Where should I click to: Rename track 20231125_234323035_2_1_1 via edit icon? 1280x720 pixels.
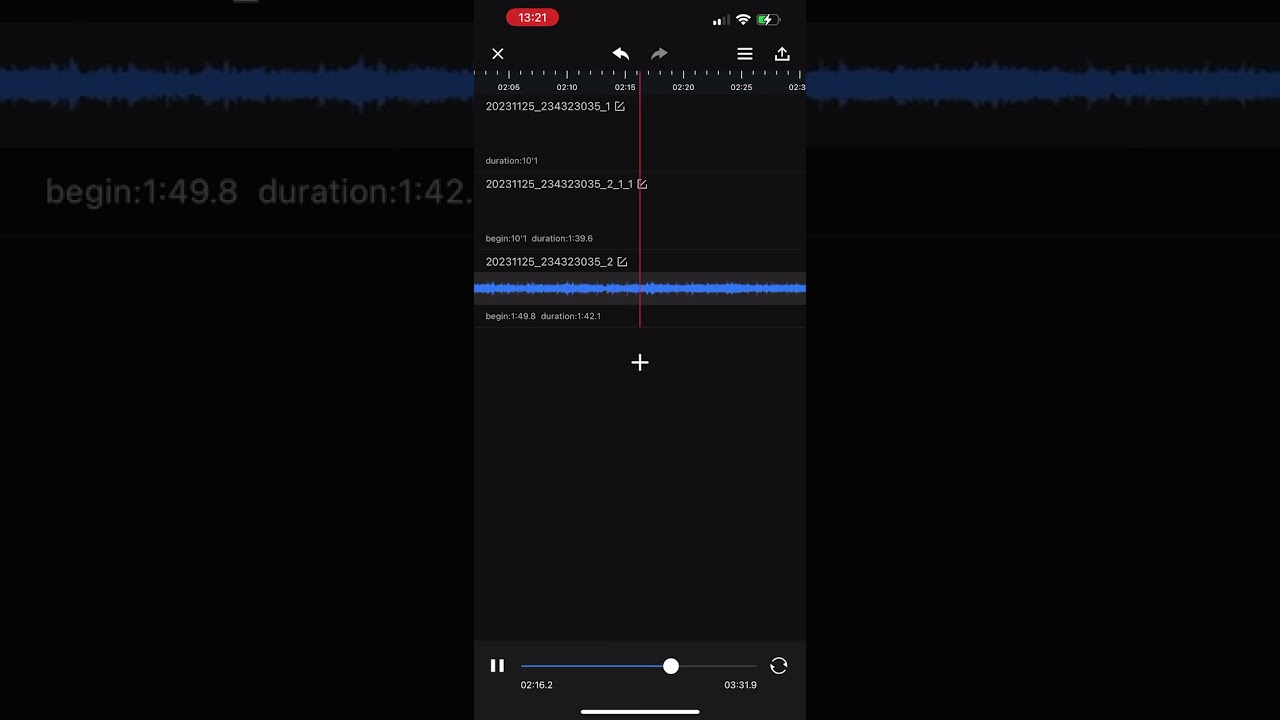click(642, 184)
